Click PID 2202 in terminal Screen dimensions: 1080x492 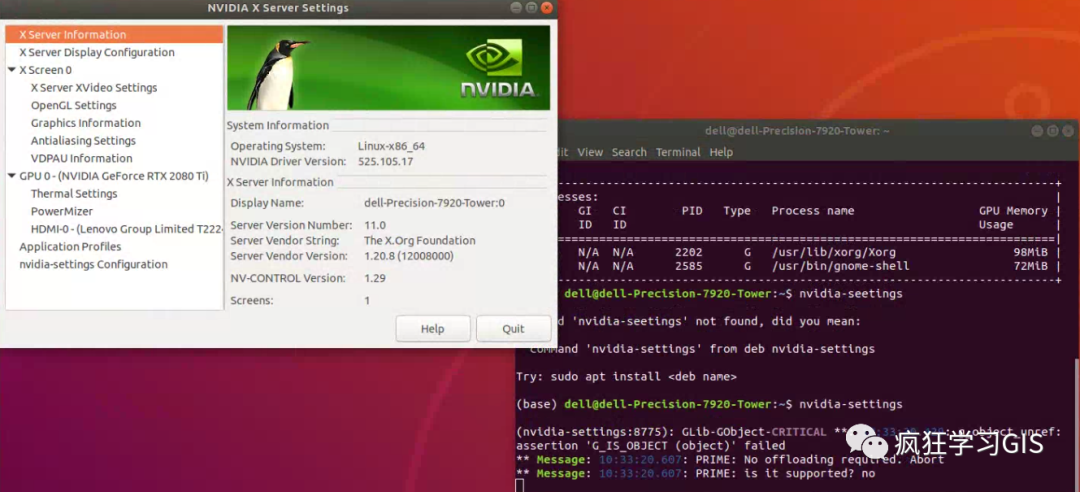pyautogui.click(x=689, y=252)
